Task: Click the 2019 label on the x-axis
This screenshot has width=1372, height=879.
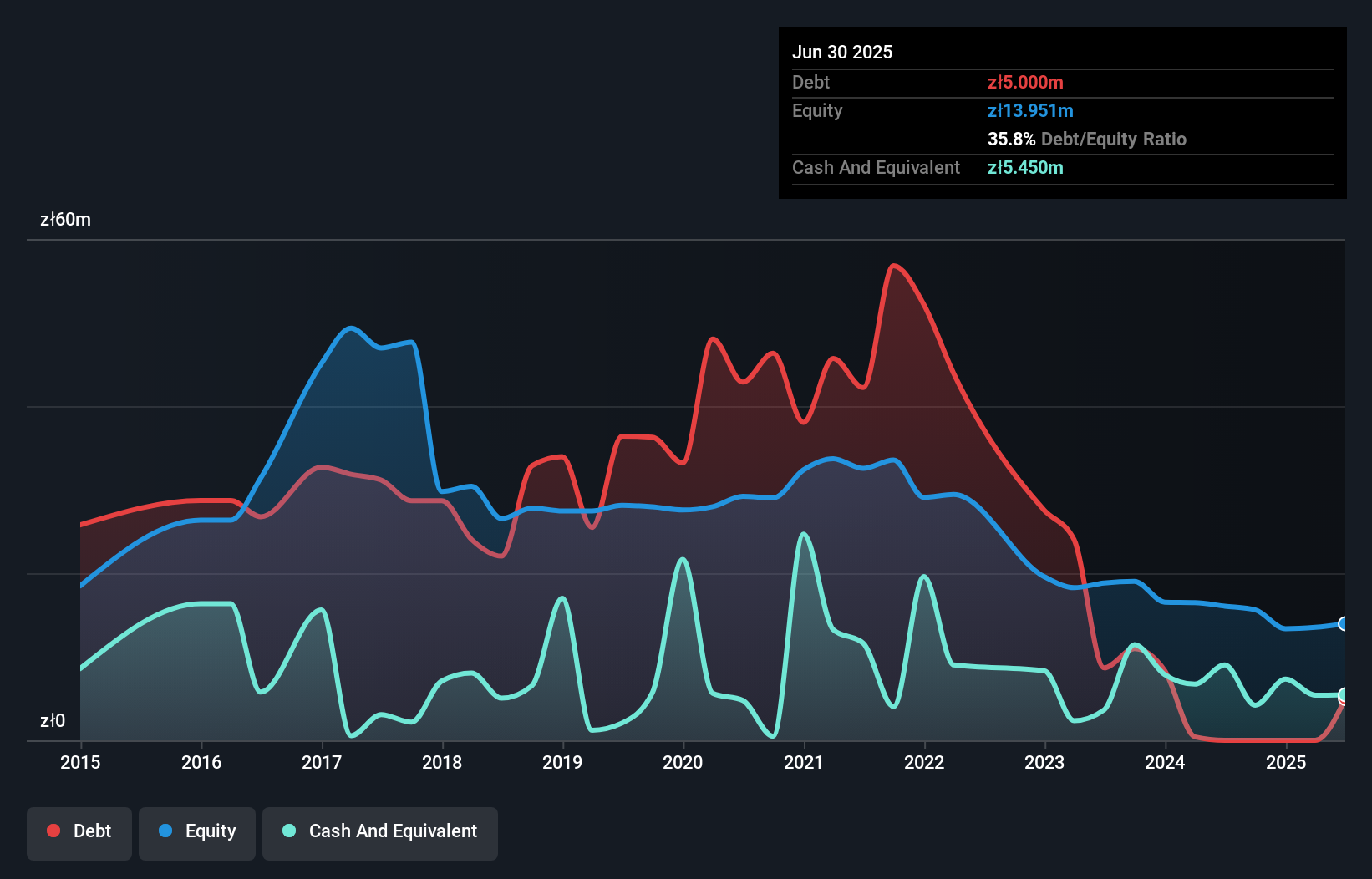Action: click(x=562, y=762)
